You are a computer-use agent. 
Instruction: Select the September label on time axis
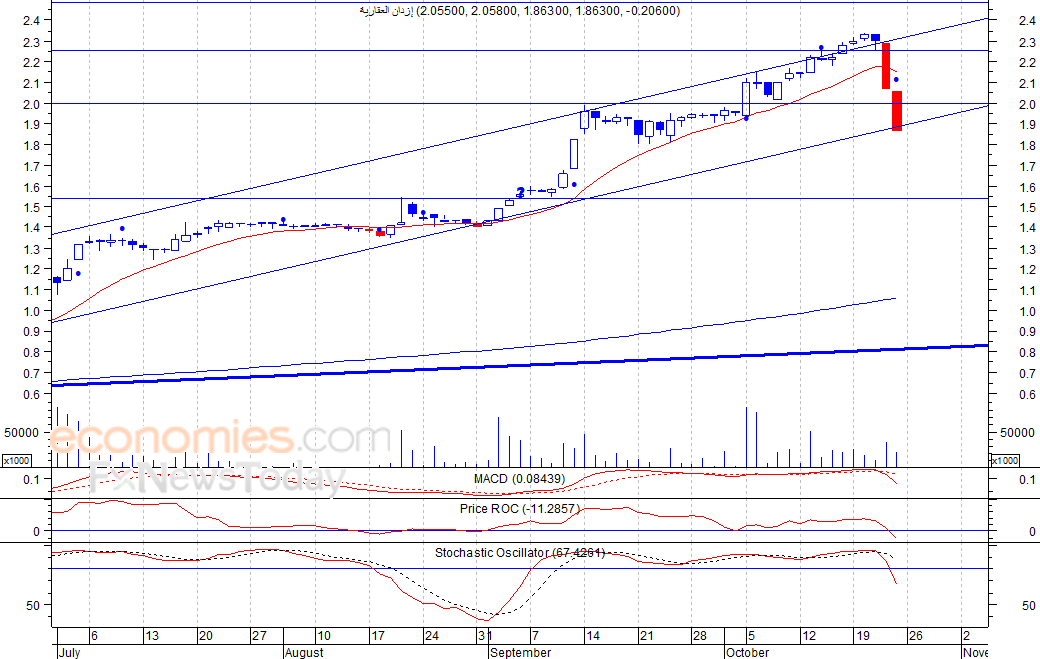[x=521, y=652]
